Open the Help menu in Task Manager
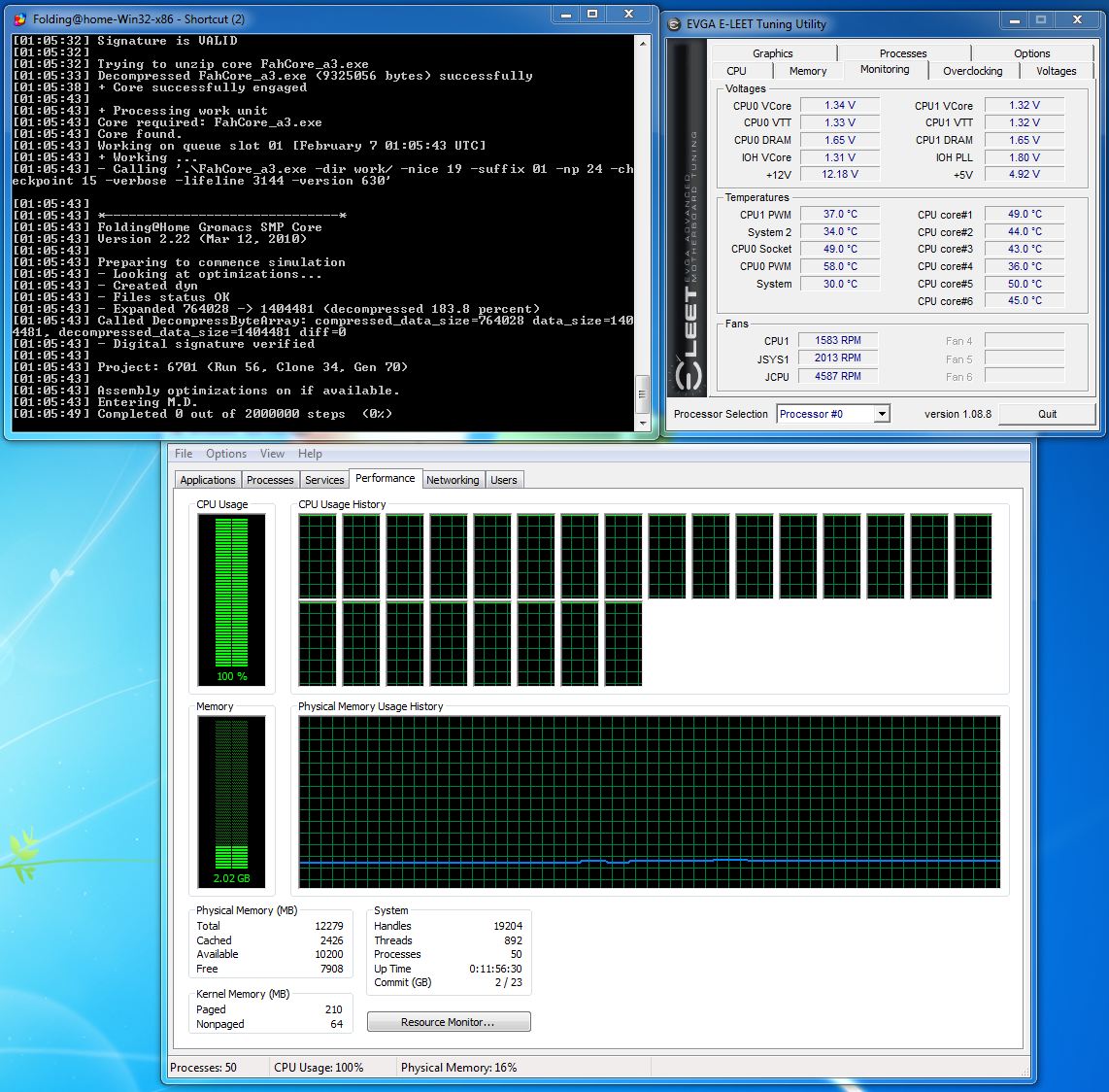The width and height of the screenshot is (1109, 1092). [310, 454]
